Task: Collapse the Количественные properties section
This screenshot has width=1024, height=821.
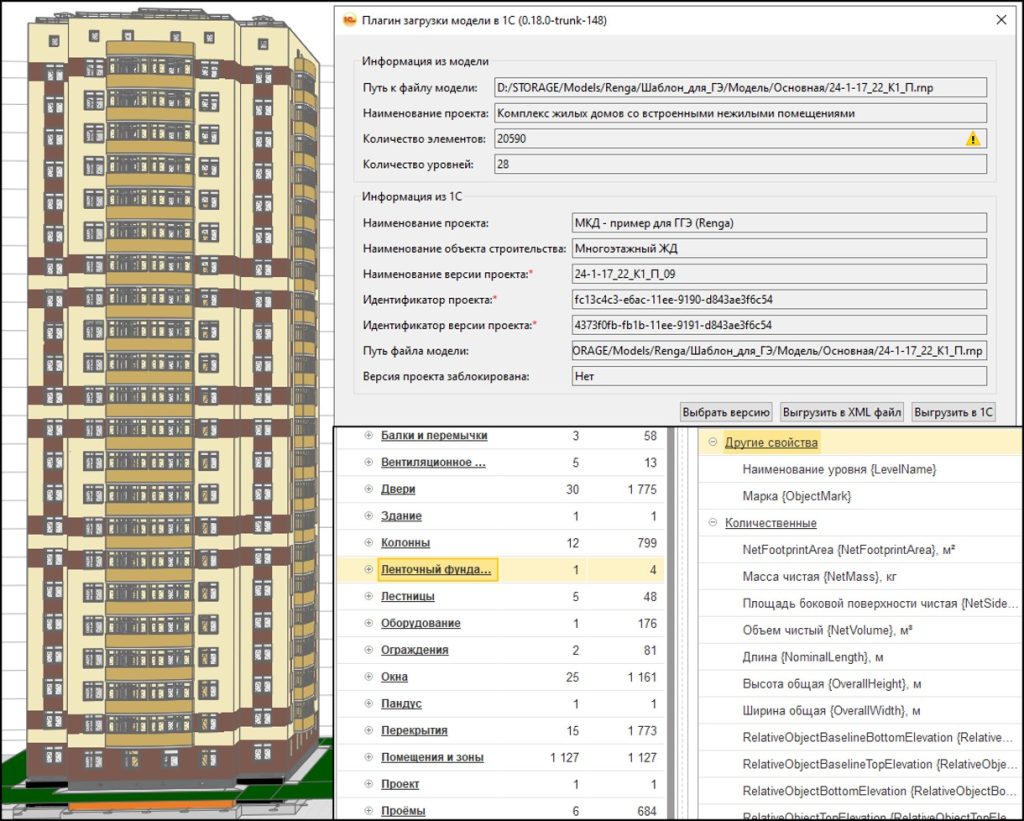Action: coord(712,523)
